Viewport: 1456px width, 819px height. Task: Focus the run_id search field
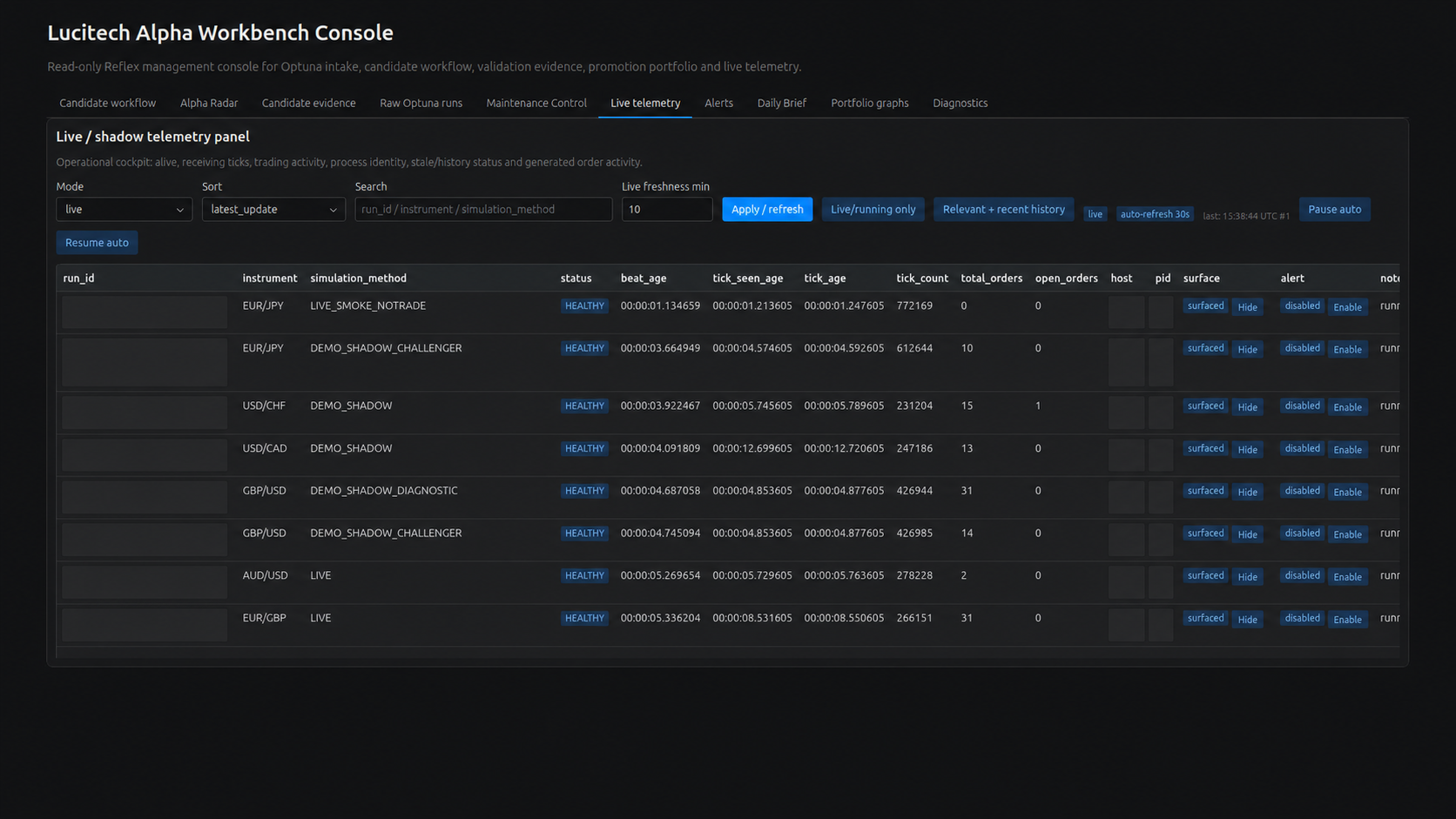tap(483, 209)
